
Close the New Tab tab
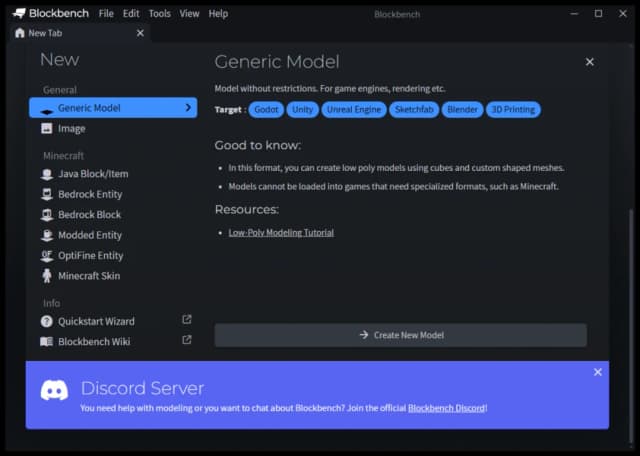[140, 33]
